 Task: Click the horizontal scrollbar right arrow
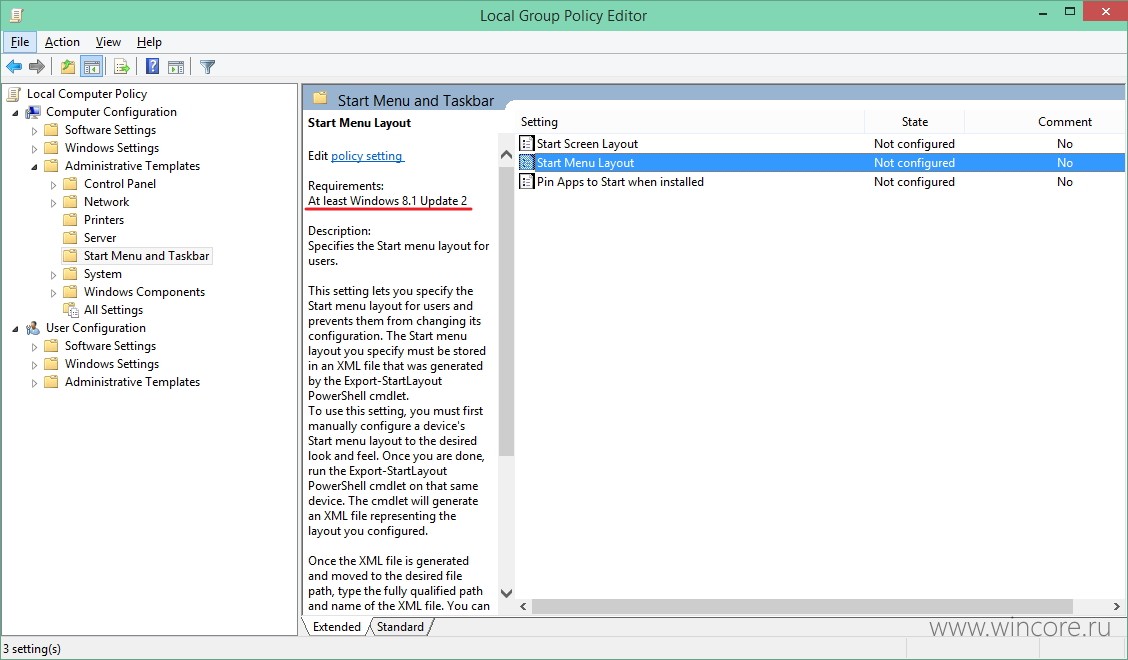click(1116, 606)
